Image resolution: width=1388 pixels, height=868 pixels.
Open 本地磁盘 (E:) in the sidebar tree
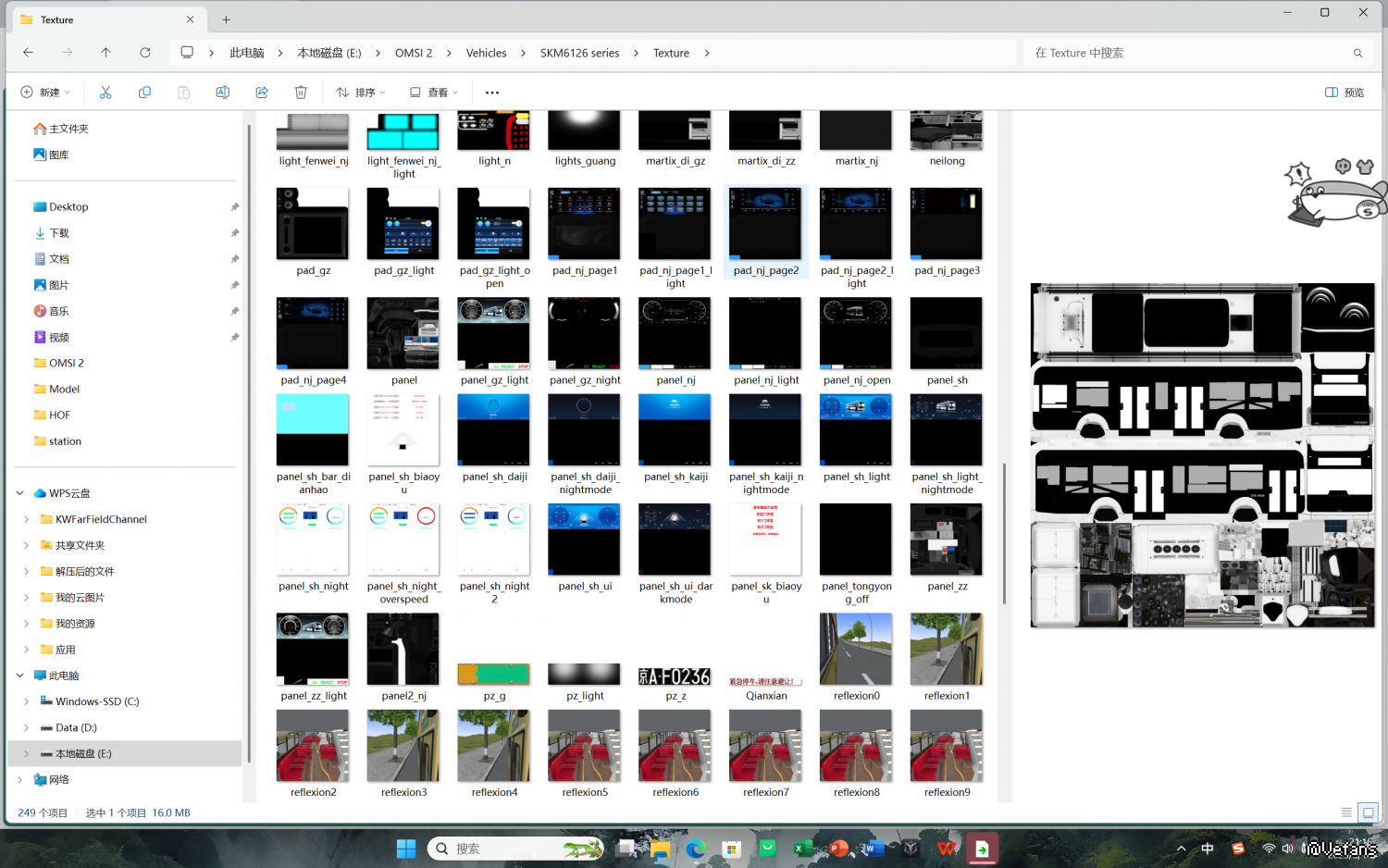[125, 753]
